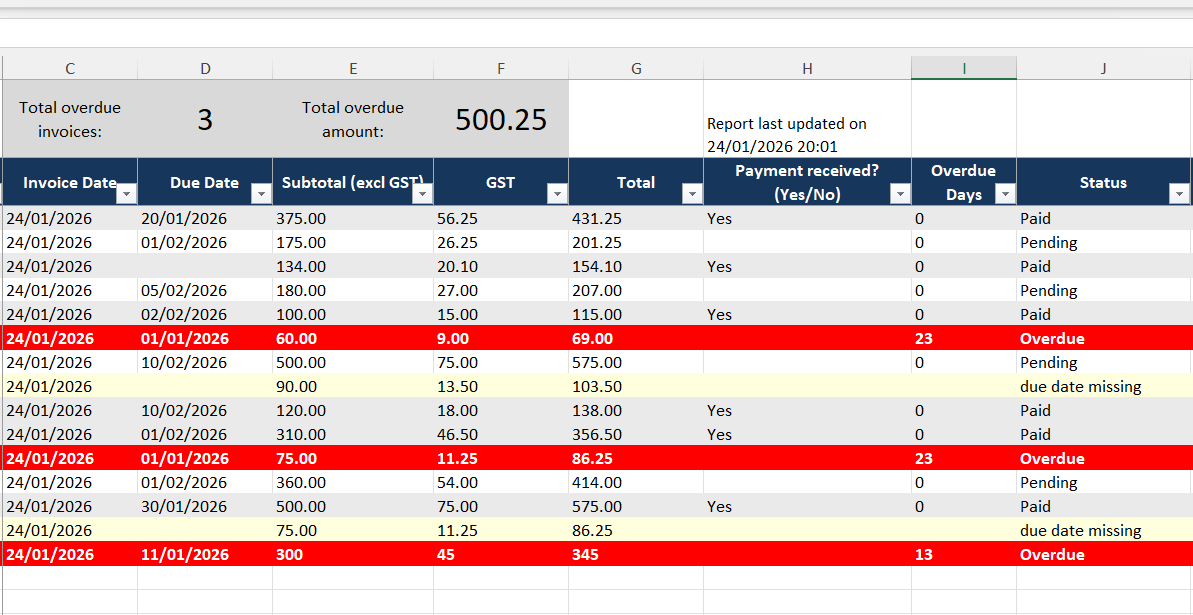Open the Payment received filter dropdown
This screenshot has height=615, width=1193.
[897, 194]
